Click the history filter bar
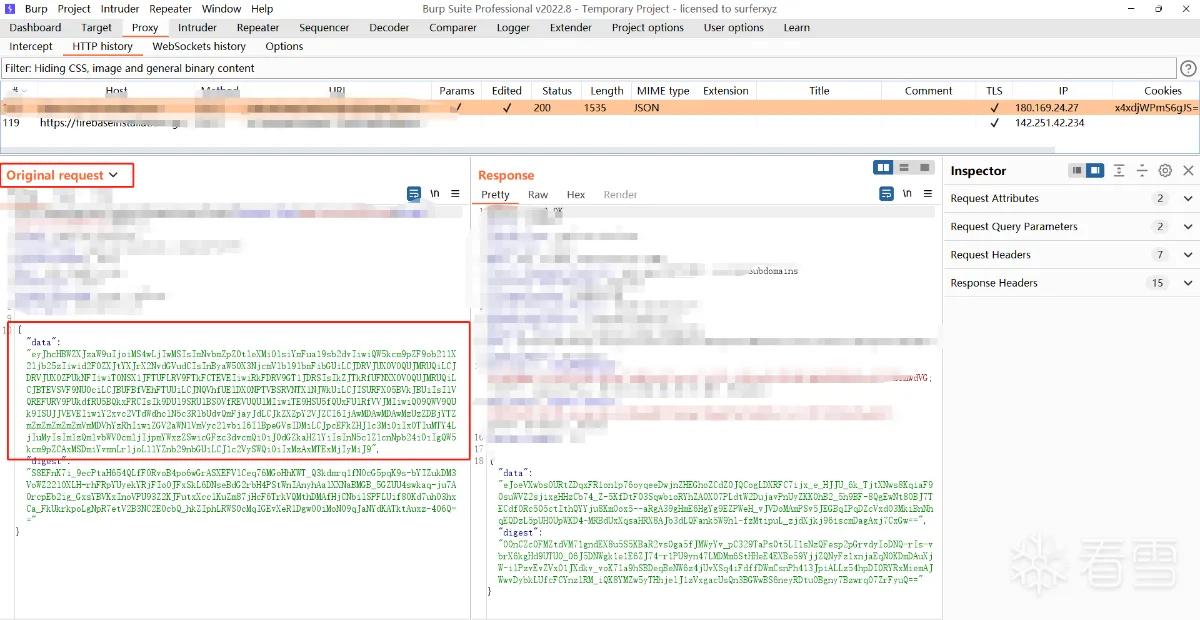 click(588, 68)
